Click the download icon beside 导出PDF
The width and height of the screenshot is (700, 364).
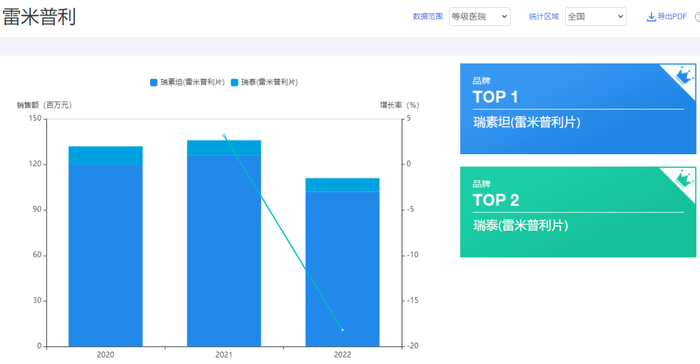tap(651, 17)
